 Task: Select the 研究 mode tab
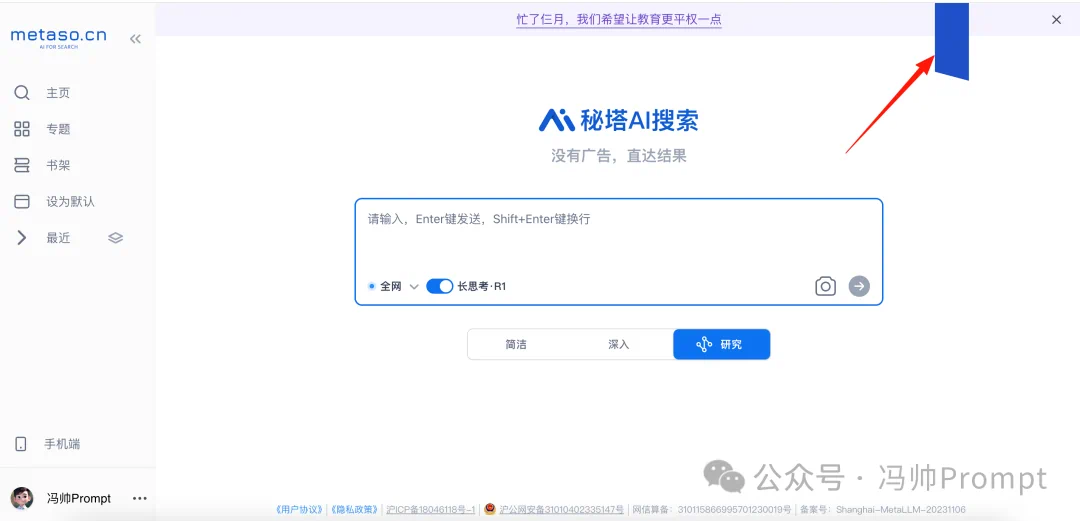tap(721, 345)
